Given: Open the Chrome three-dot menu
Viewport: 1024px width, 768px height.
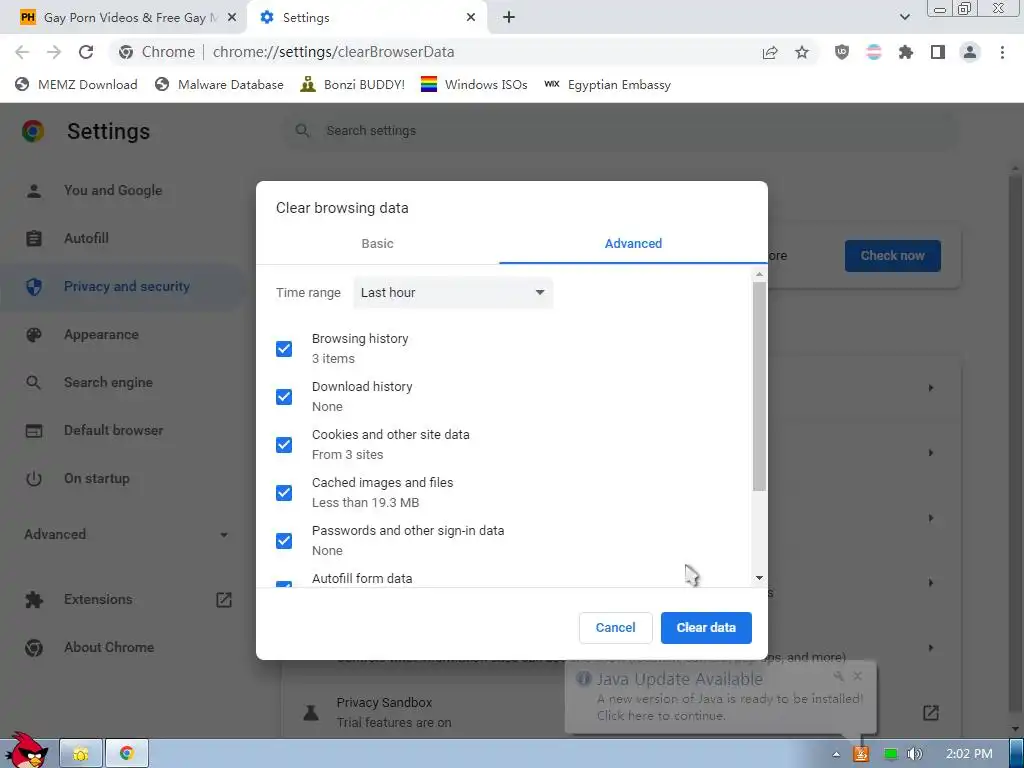Looking at the screenshot, I should coord(1002,52).
